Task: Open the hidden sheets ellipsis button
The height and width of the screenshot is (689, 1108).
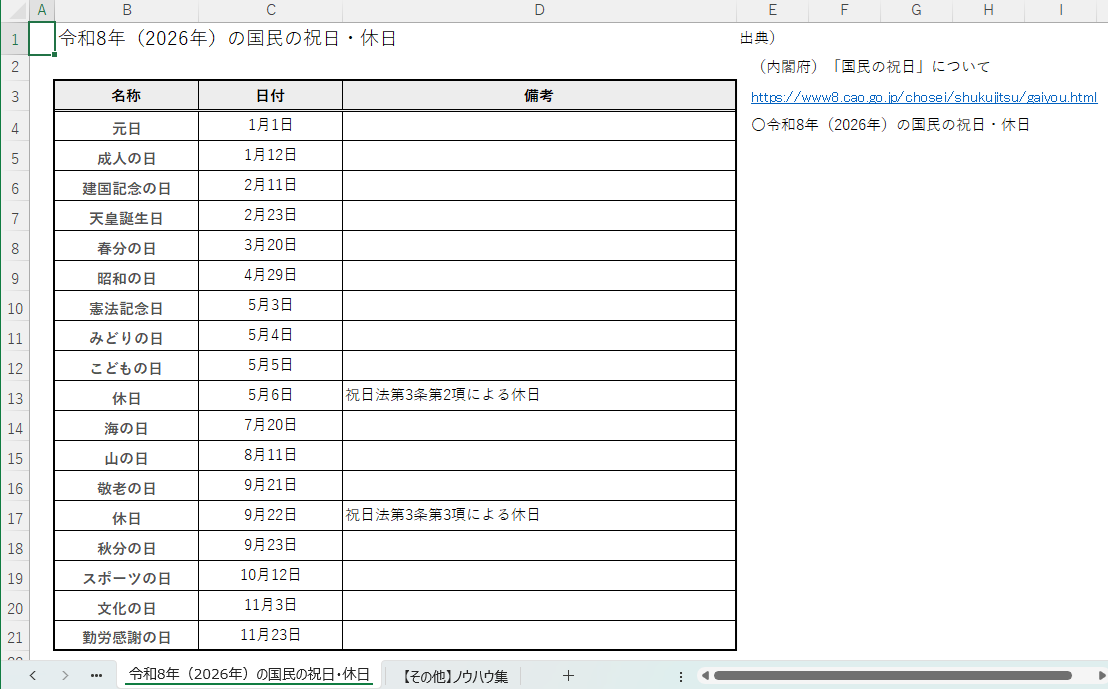Action: (x=96, y=676)
